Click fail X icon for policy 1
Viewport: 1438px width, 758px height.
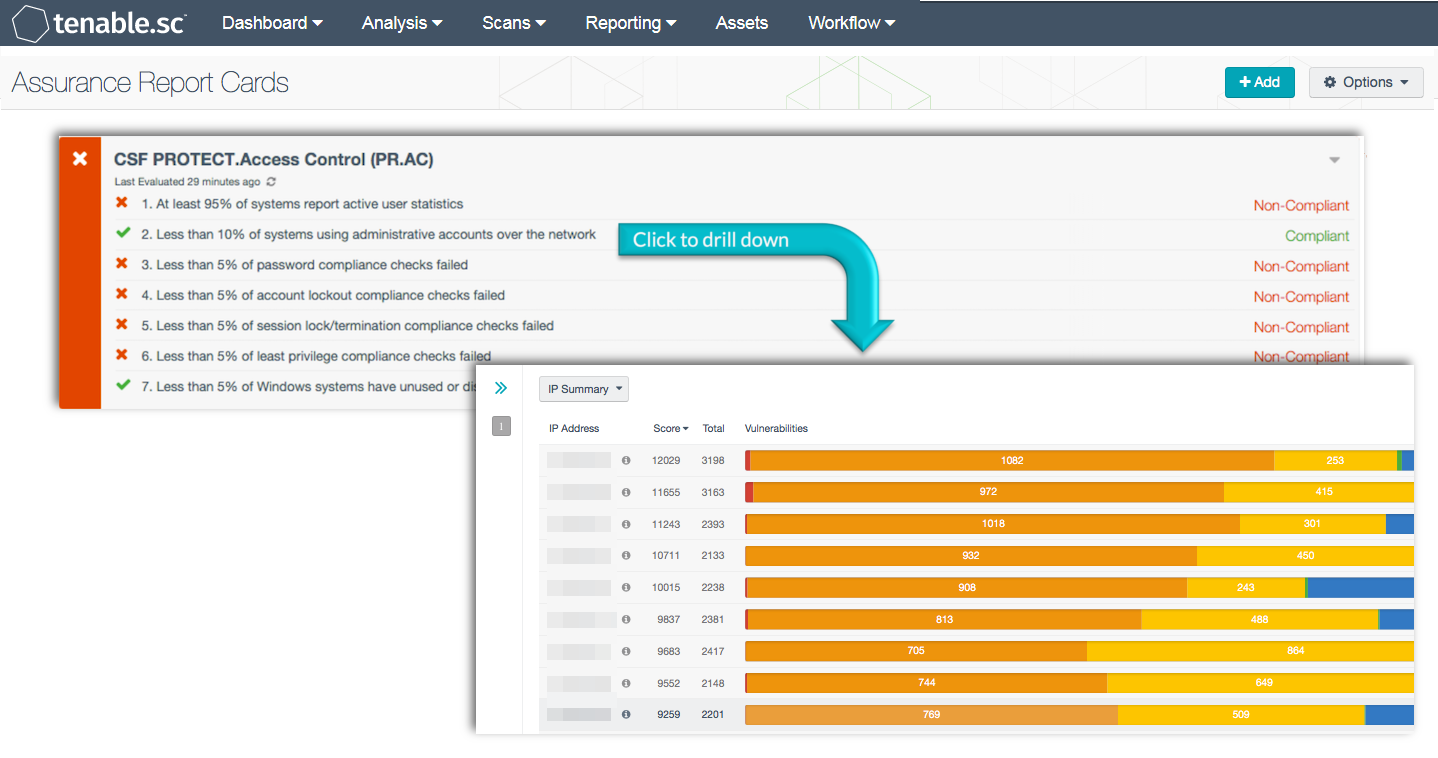pos(122,203)
